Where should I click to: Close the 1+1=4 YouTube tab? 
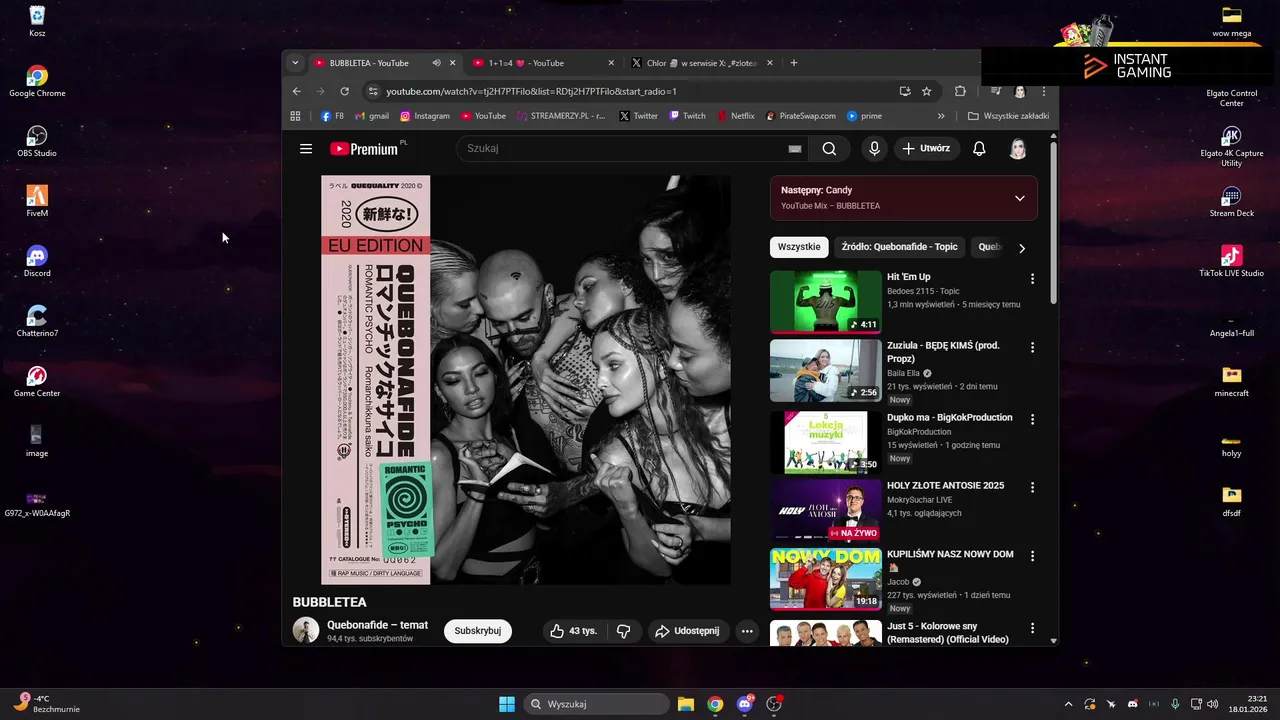pyautogui.click(x=611, y=63)
